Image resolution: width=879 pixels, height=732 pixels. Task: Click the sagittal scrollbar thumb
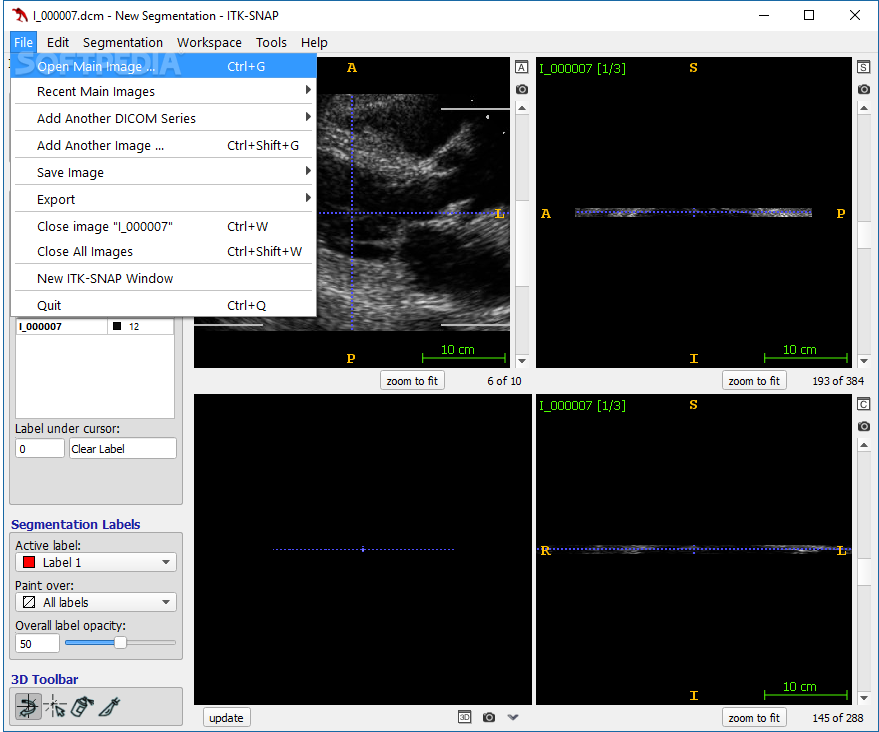(864, 235)
